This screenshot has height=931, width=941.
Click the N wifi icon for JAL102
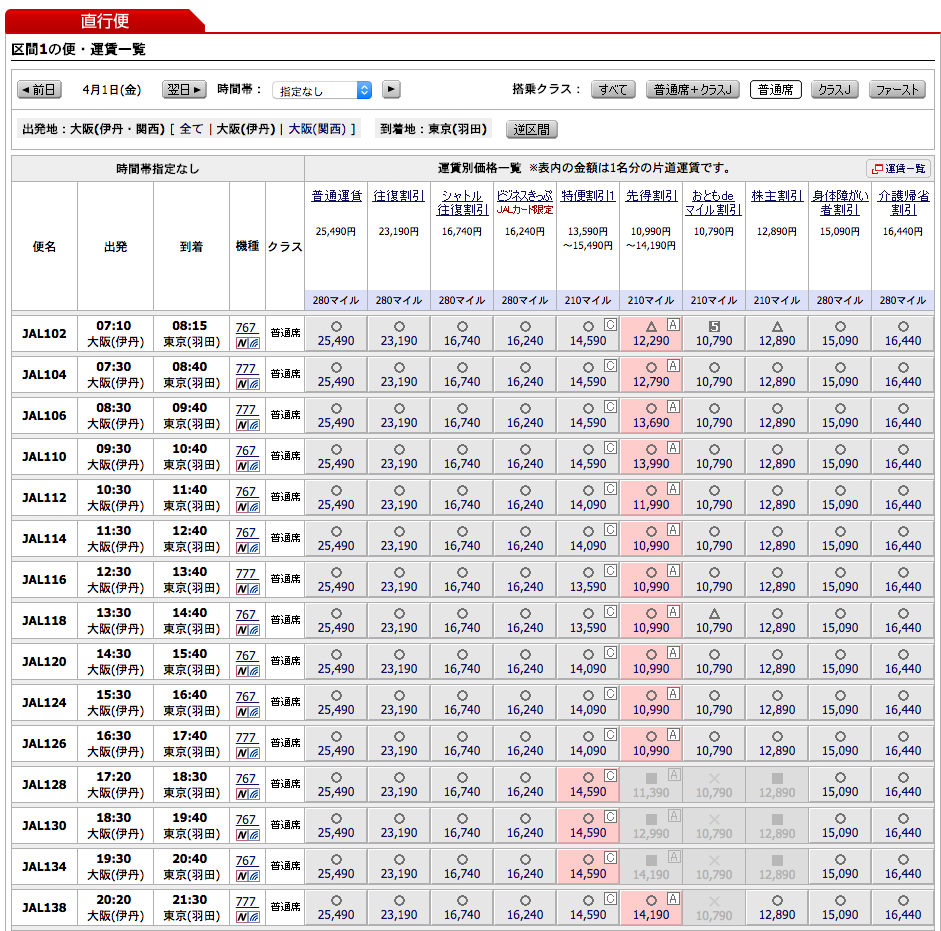pos(247,343)
